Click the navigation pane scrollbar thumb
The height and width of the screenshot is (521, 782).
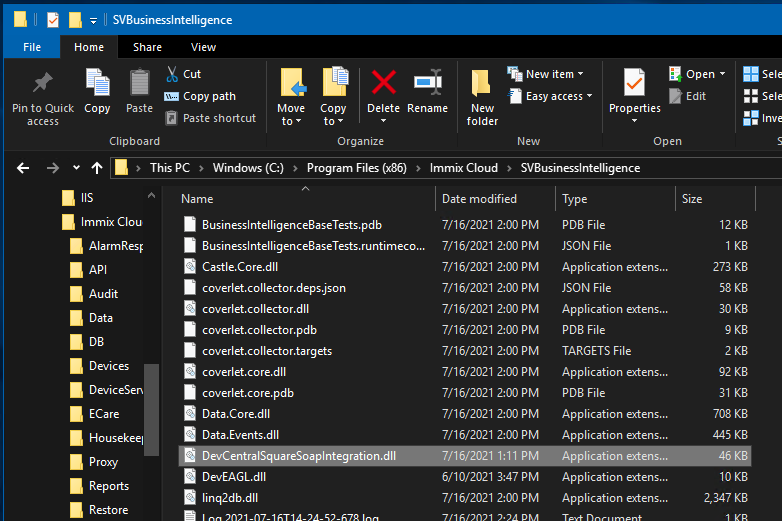151,410
